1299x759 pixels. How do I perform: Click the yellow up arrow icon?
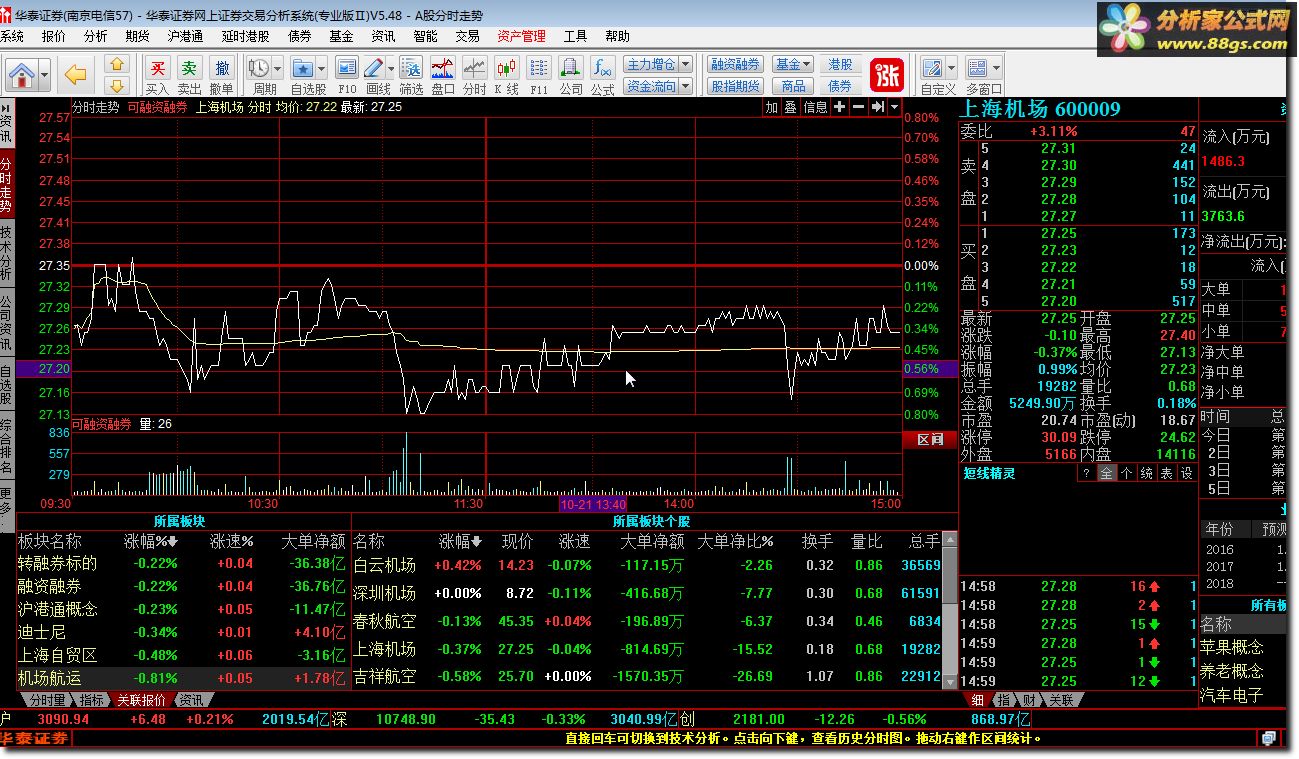coord(118,65)
